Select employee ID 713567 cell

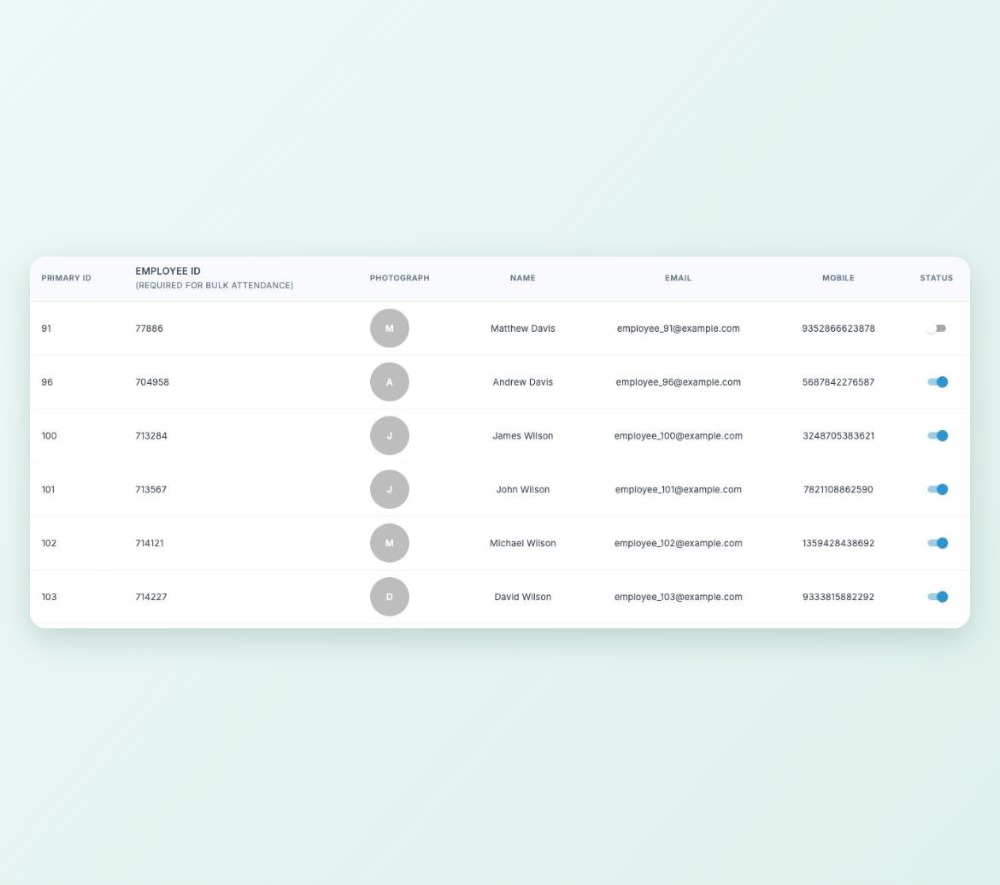[151, 489]
